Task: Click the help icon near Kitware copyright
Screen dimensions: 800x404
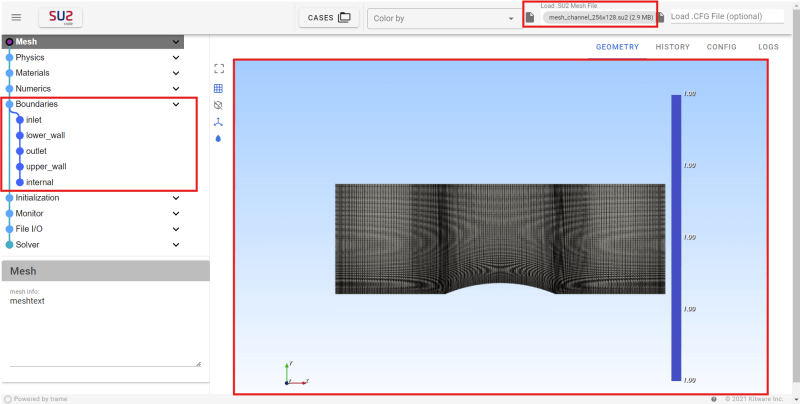Action: click(x=714, y=399)
